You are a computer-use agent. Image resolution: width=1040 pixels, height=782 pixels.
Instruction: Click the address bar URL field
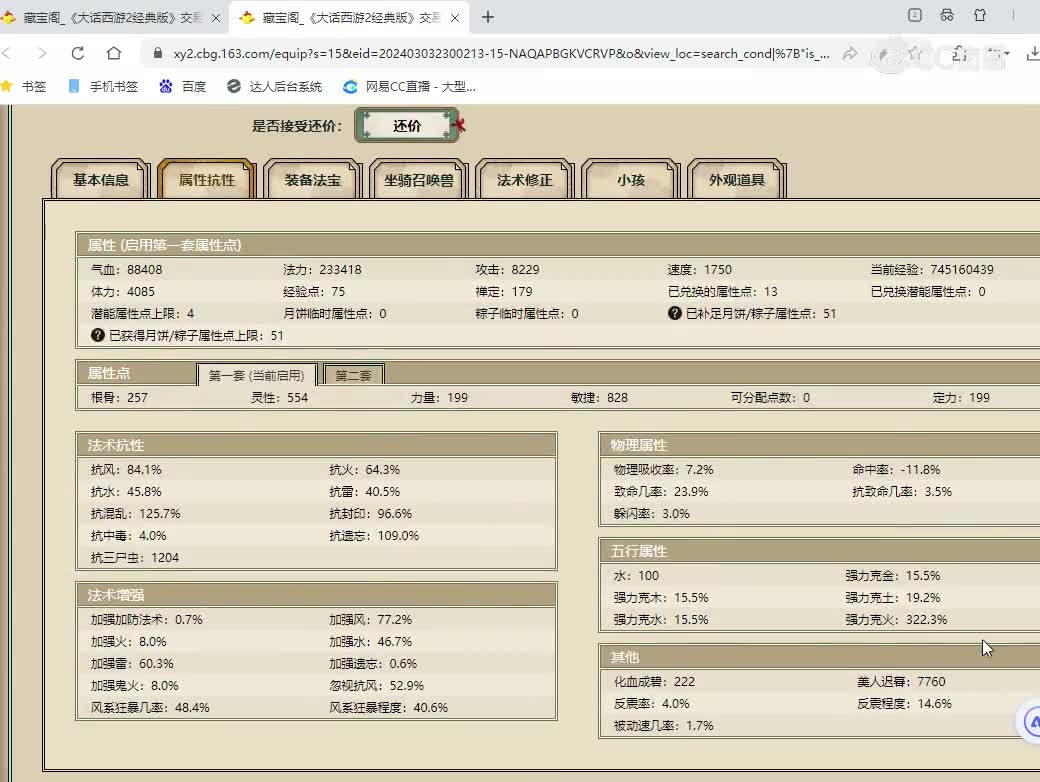tap(501, 54)
